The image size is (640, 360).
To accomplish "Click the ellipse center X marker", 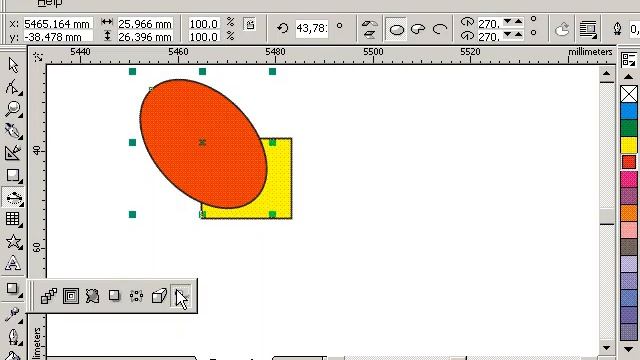I will 202,142.
